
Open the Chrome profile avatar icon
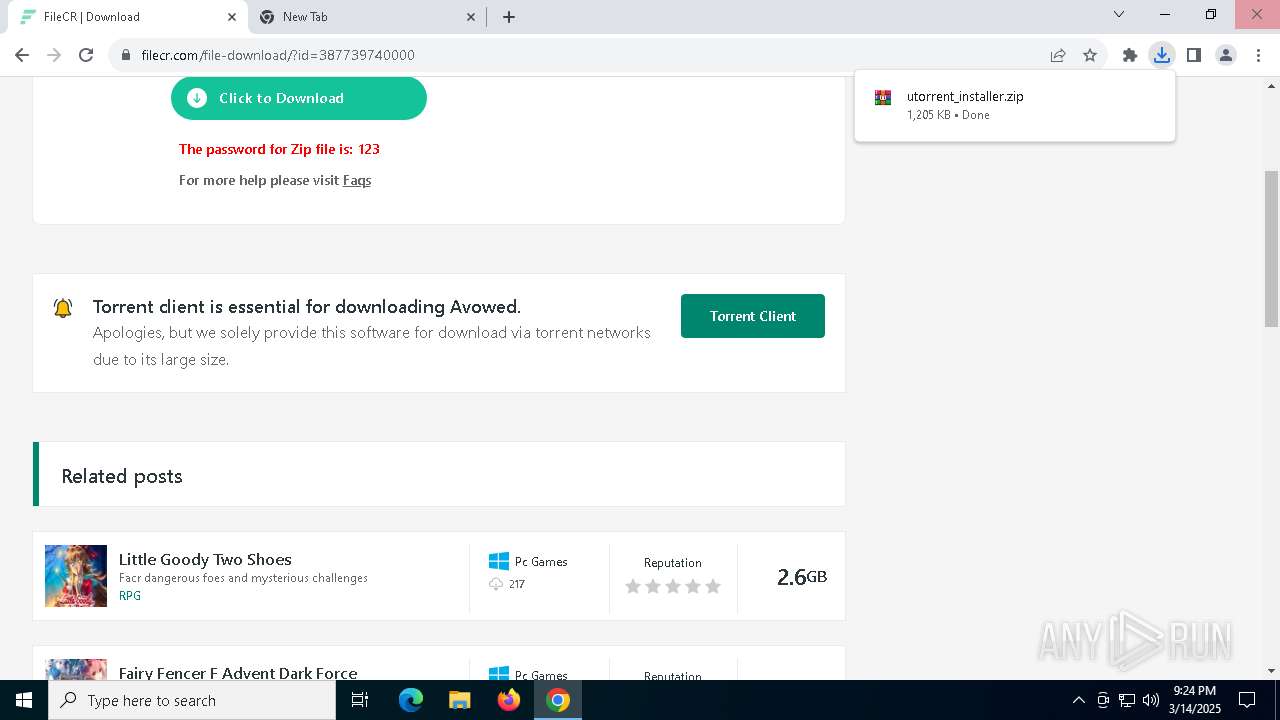pyautogui.click(x=1225, y=55)
